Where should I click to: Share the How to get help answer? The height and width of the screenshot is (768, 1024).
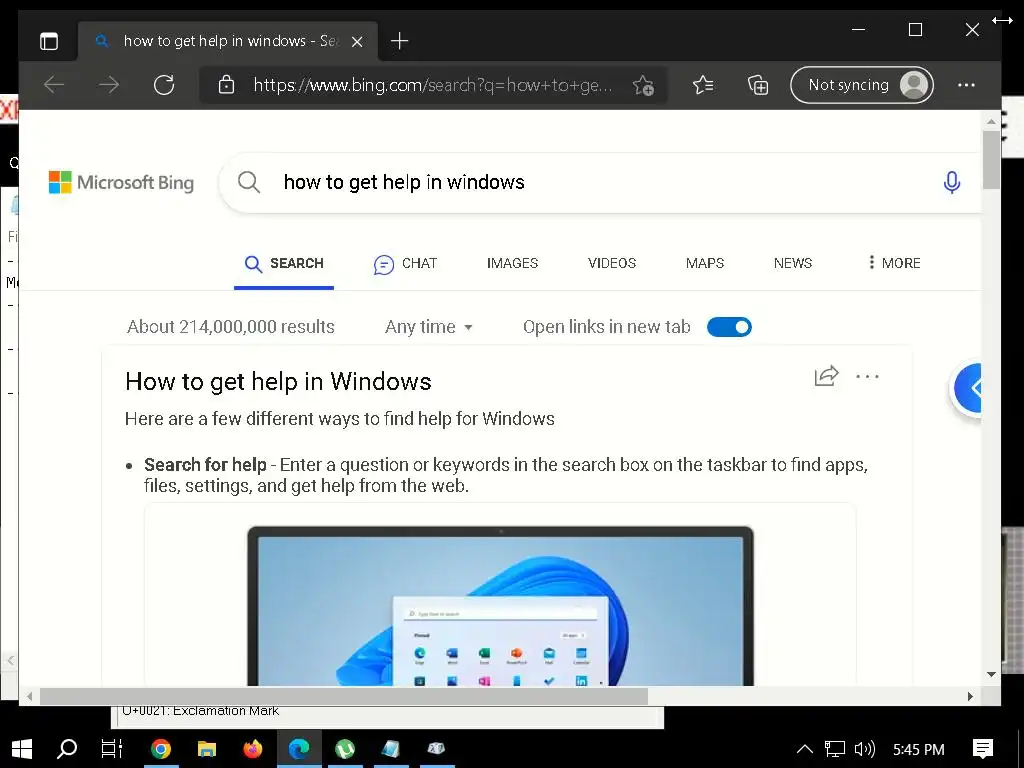[826, 376]
